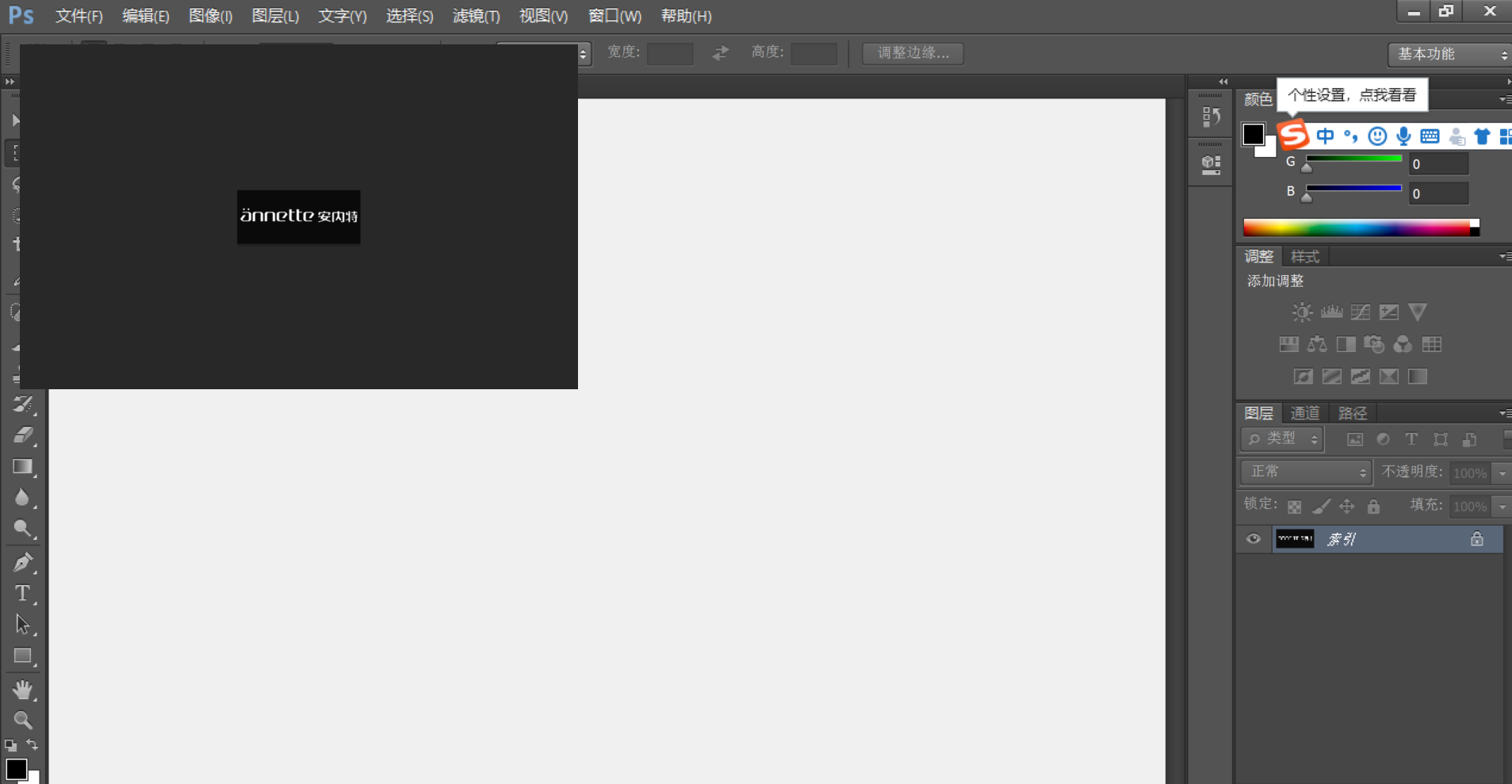
Task: Switch to the 样式 tab
Action: click(x=1304, y=256)
